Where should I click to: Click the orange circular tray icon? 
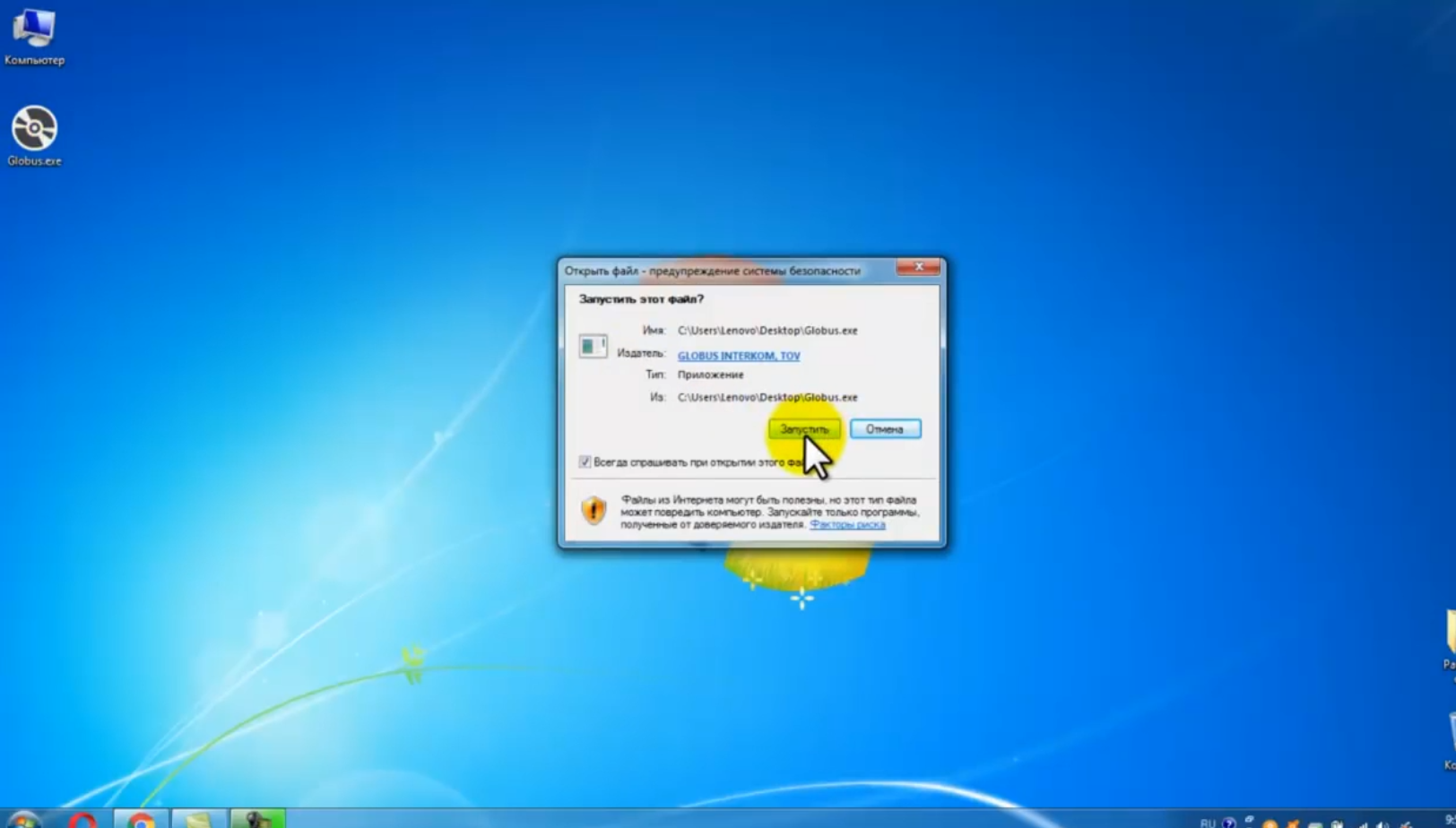1270,824
